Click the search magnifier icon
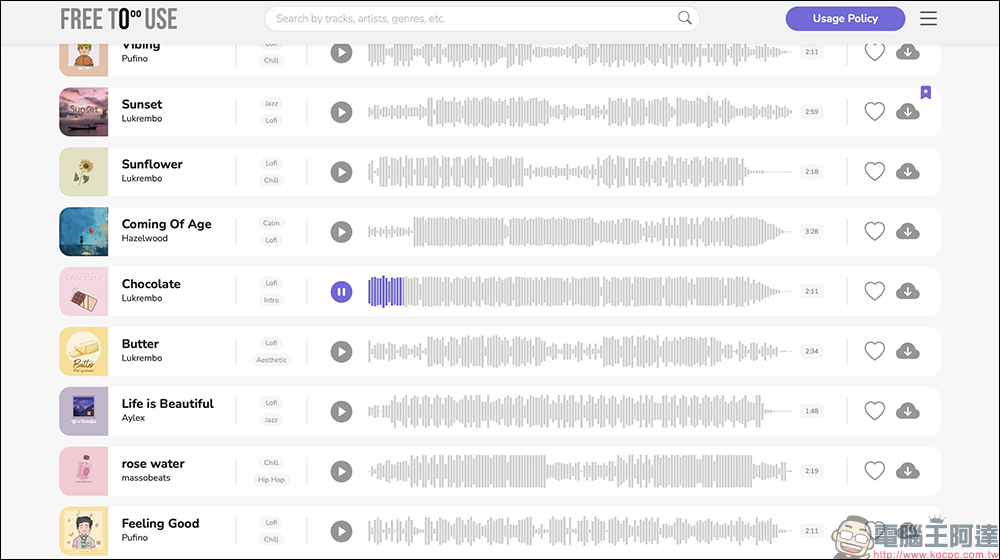1000x560 pixels. (684, 18)
